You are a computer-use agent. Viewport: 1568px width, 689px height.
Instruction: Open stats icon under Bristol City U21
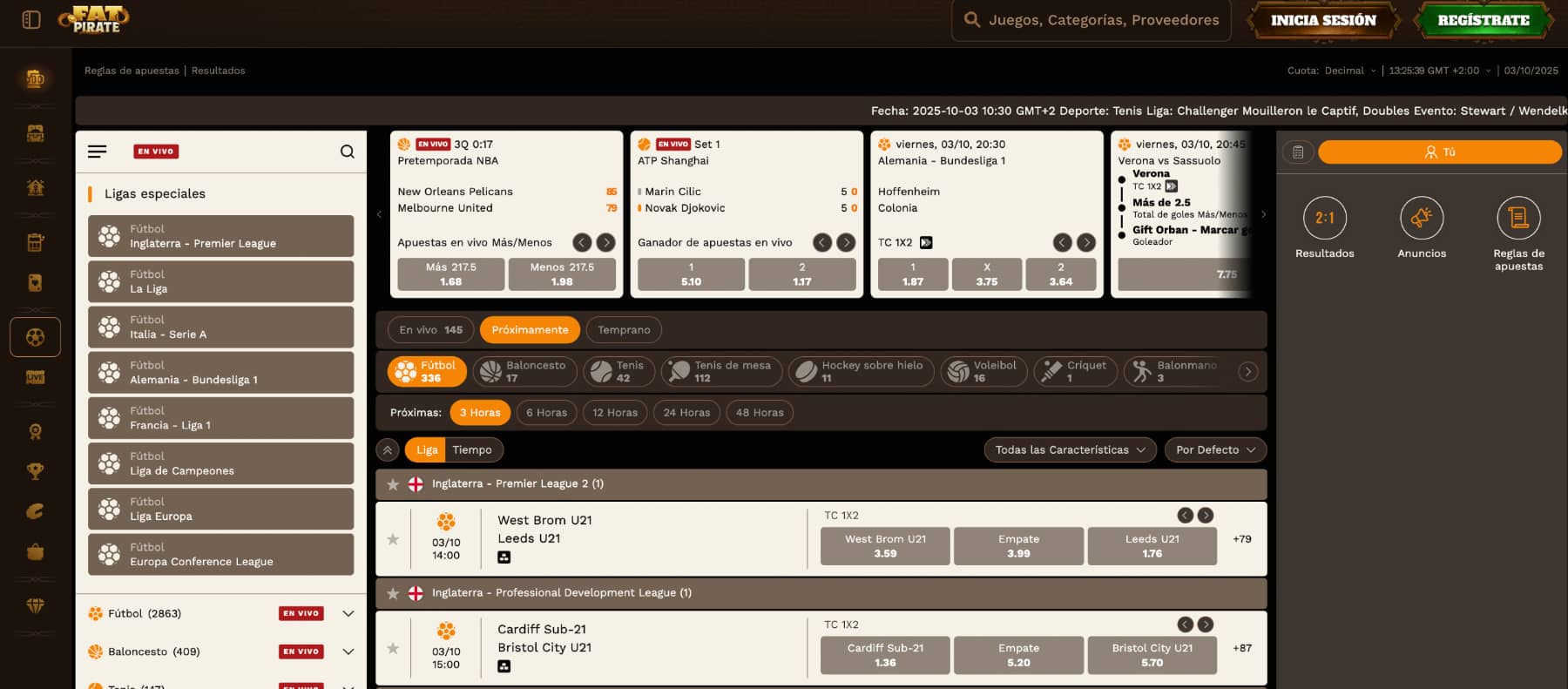pos(504,666)
